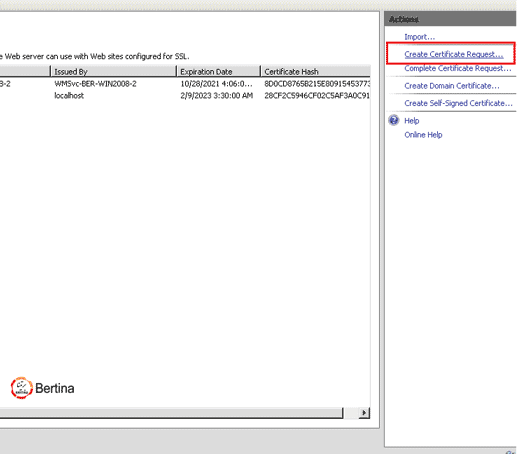Open Create Certificate Request…
The height and width of the screenshot is (454, 518).
(454, 54)
